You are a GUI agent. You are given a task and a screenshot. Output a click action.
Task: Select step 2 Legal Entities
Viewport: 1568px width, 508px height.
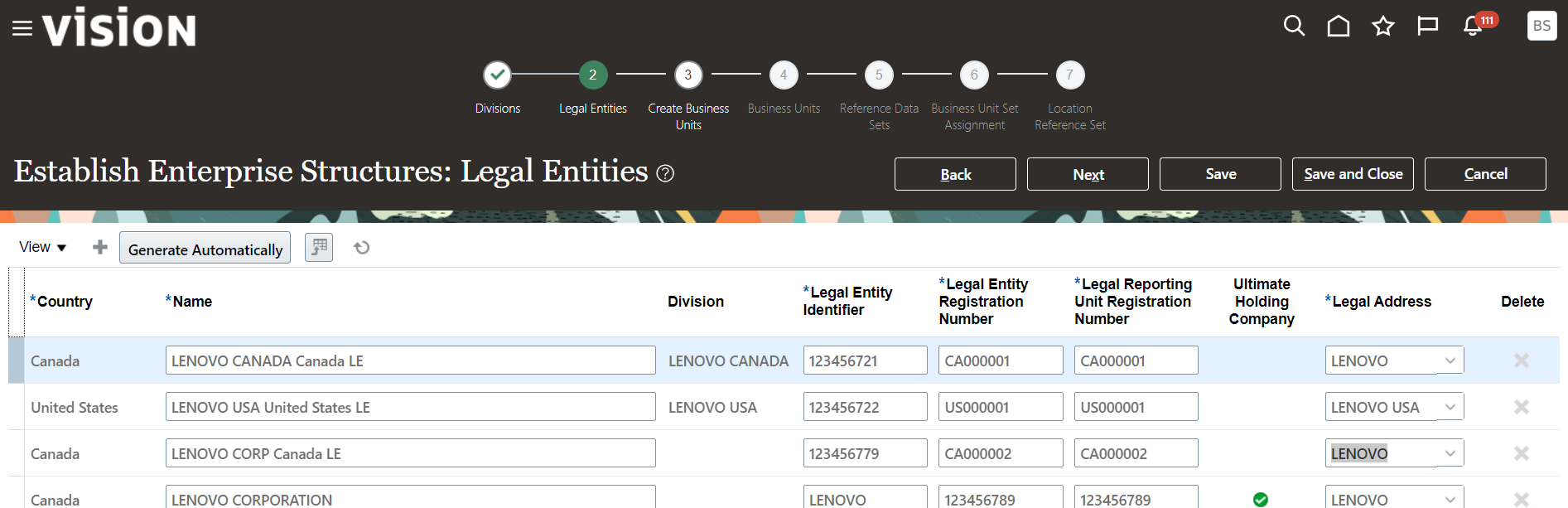593,75
